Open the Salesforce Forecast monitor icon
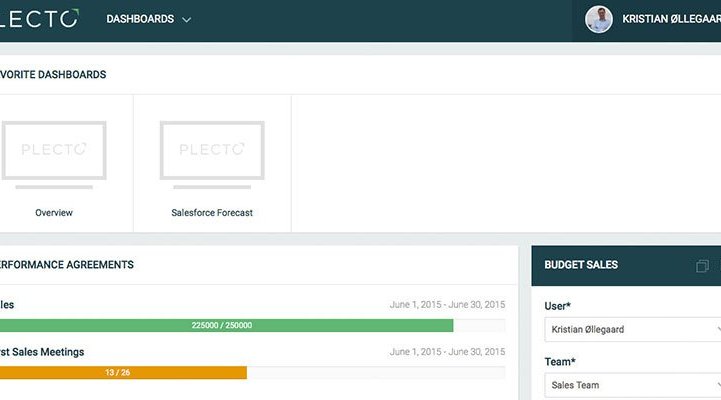This screenshot has height=400, width=721. click(212, 153)
